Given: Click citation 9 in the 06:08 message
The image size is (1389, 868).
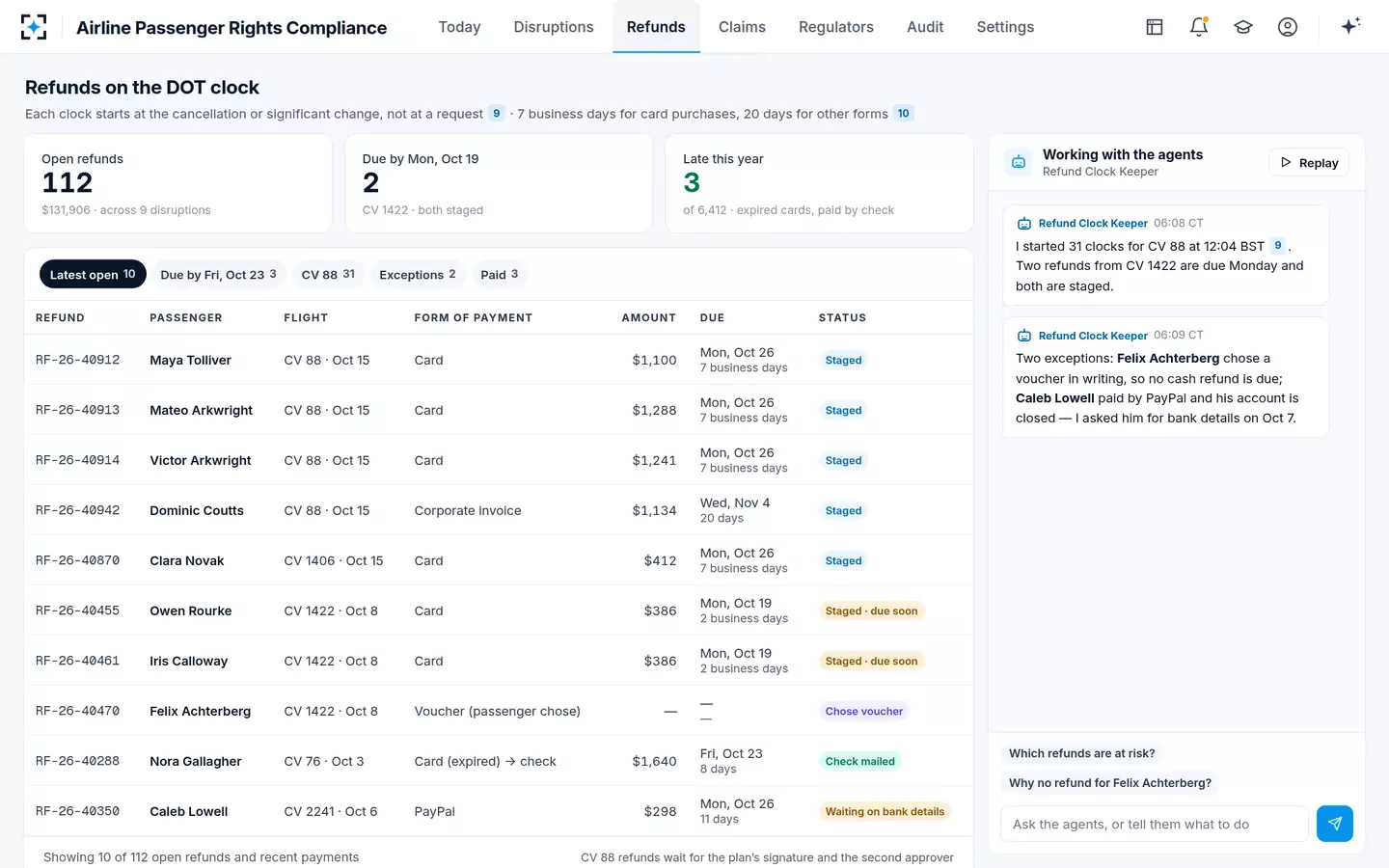Looking at the screenshot, I should click(1278, 246).
